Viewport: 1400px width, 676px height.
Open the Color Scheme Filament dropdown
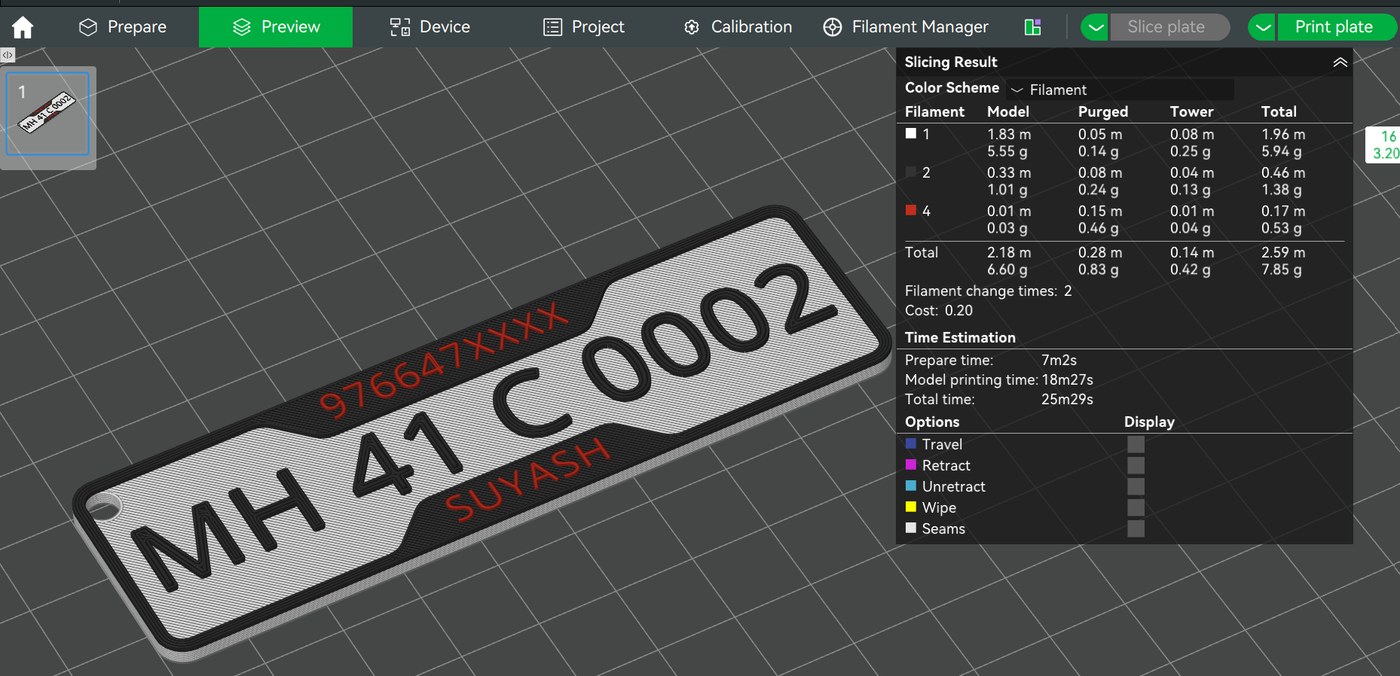click(1120, 89)
